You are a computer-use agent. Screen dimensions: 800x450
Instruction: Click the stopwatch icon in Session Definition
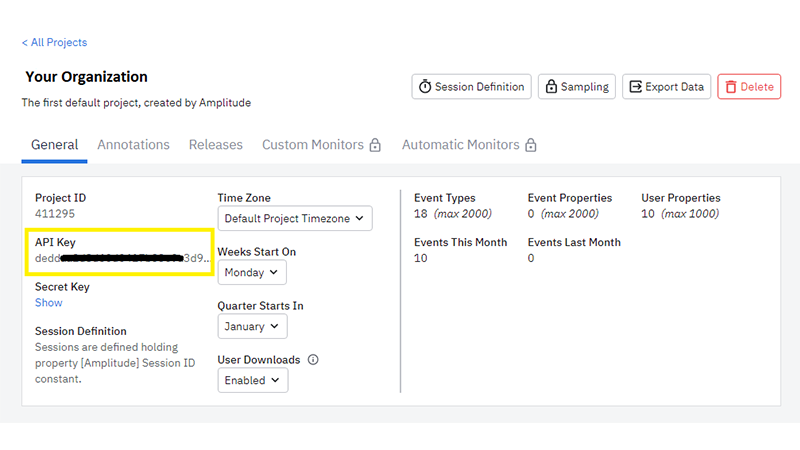pyautogui.click(x=425, y=87)
